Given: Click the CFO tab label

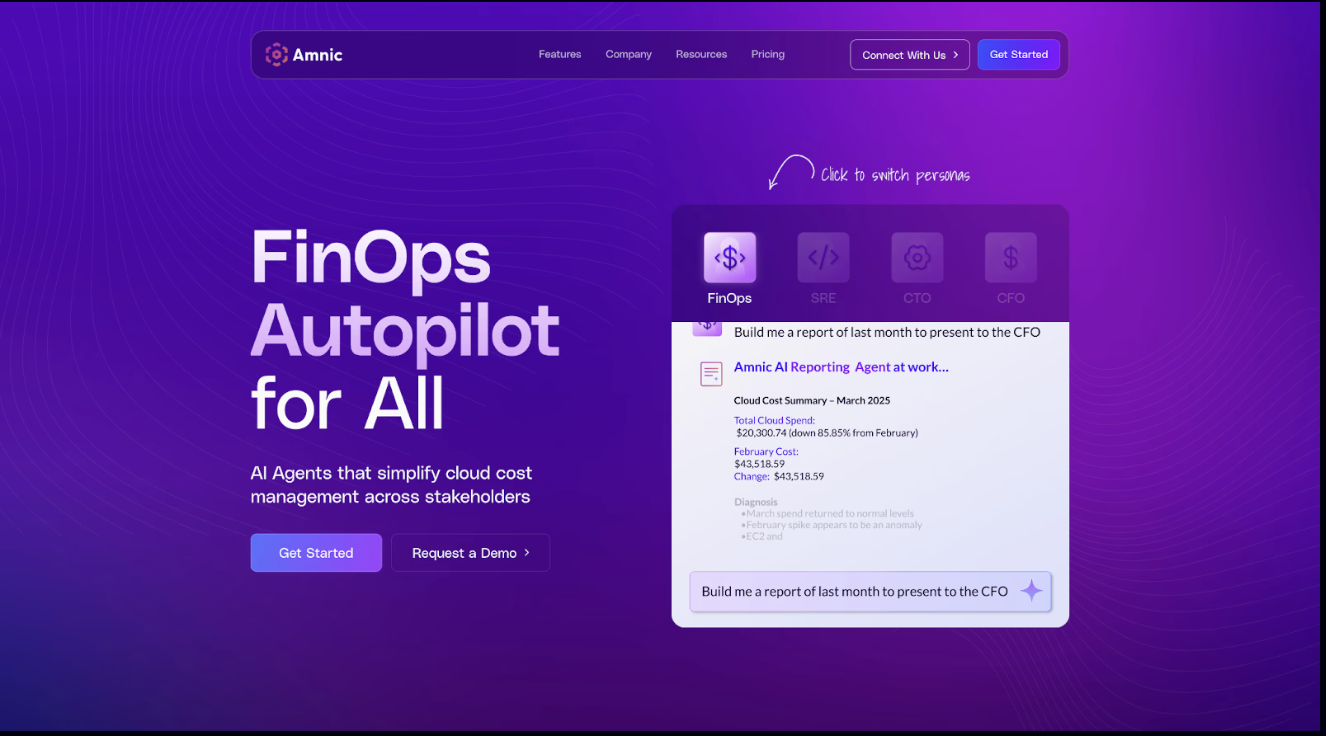Looking at the screenshot, I should coord(1011,298).
